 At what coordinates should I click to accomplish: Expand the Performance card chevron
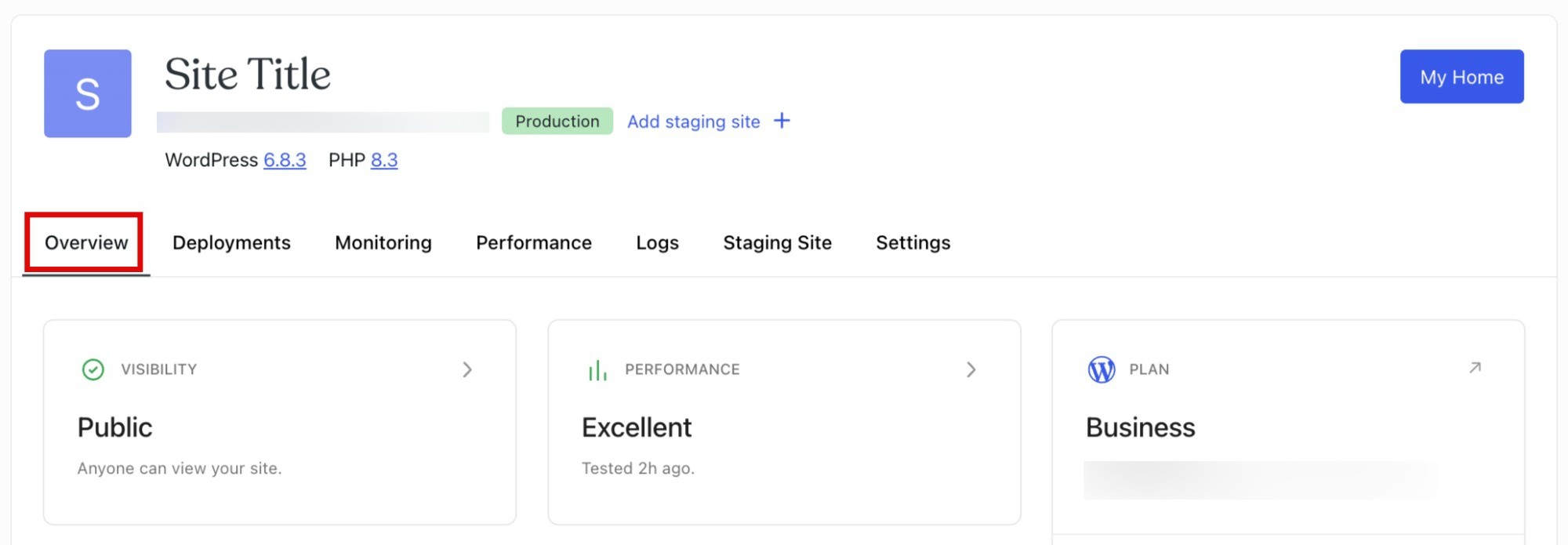coord(971,369)
